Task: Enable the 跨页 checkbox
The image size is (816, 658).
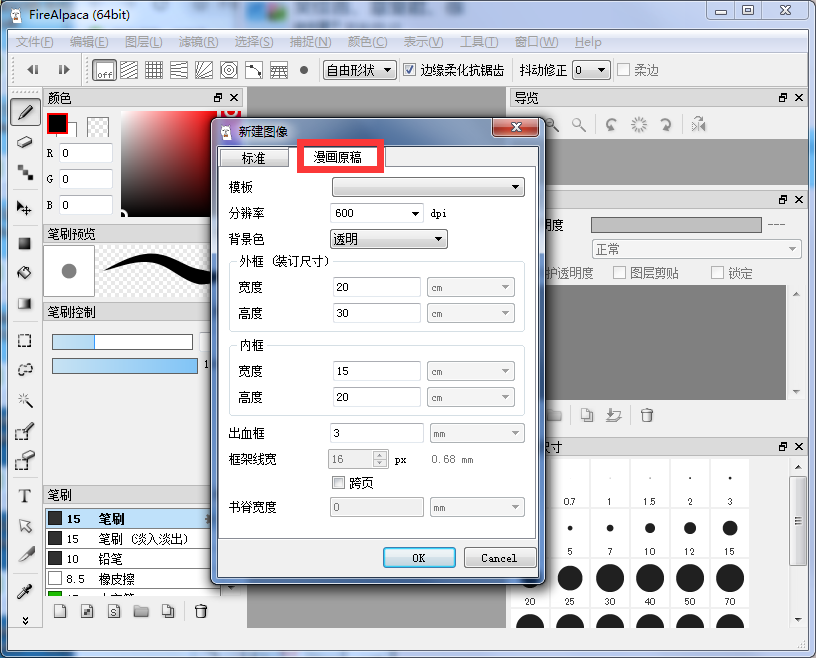Action: (x=338, y=483)
